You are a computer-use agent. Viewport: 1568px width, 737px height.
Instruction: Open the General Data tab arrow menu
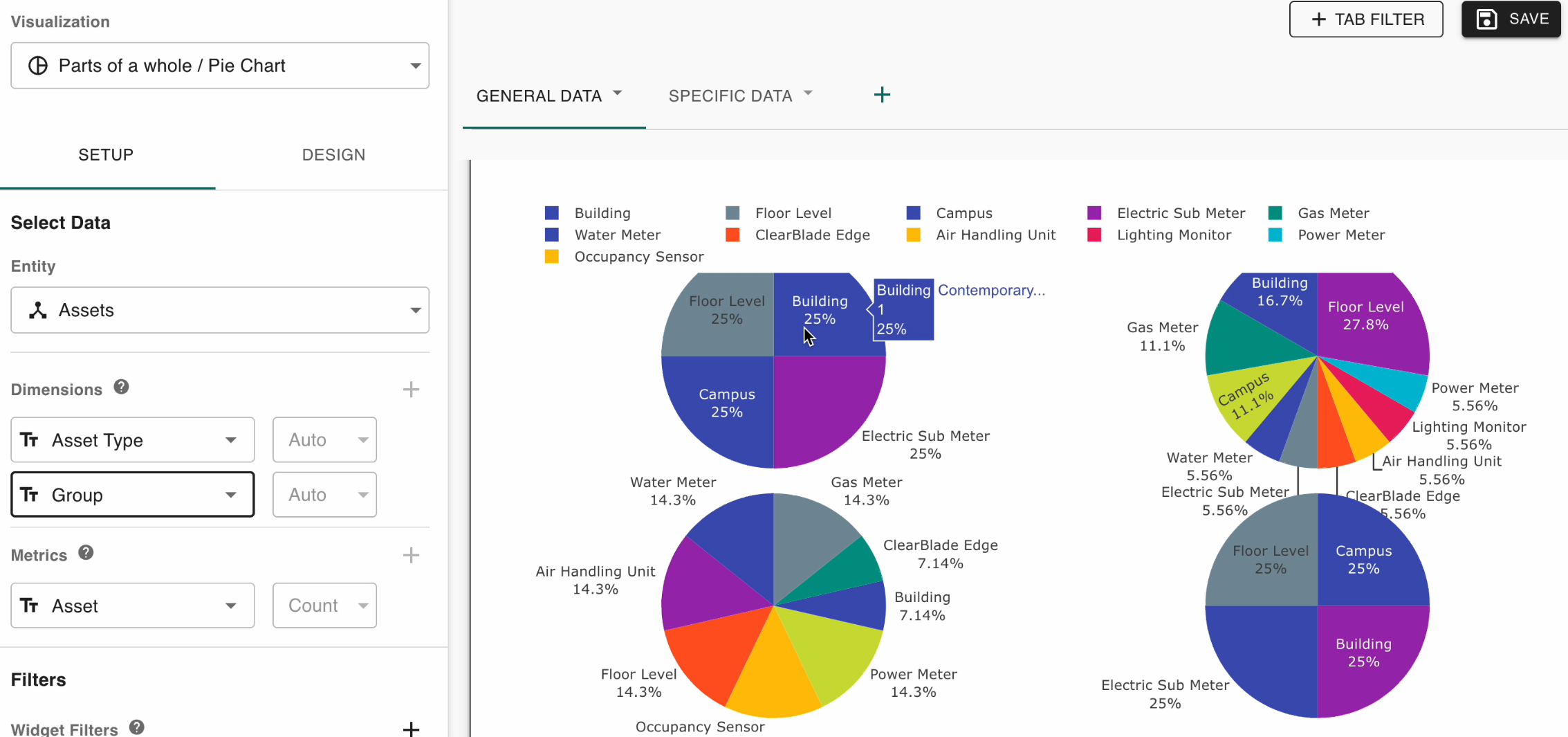pyautogui.click(x=618, y=93)
